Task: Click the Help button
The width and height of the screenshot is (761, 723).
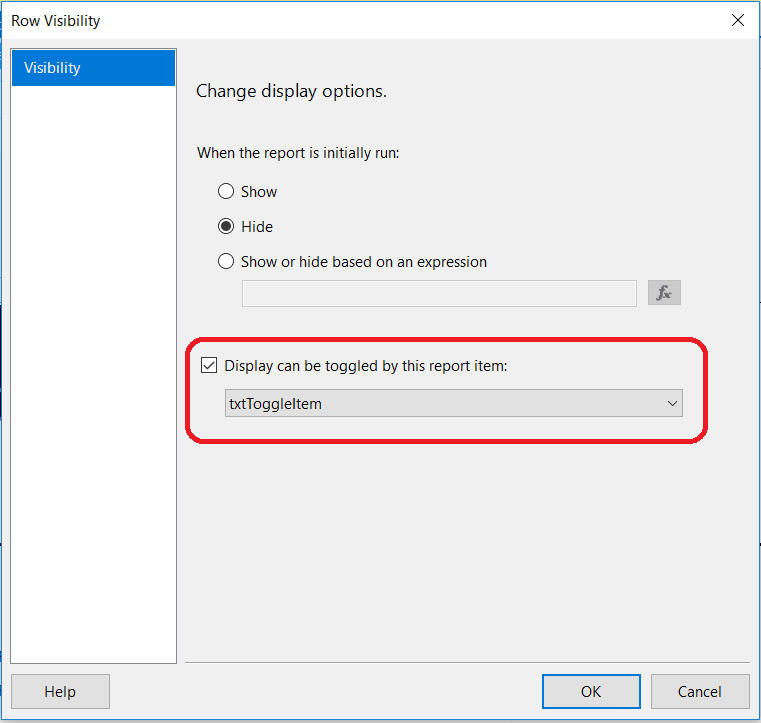Action: pos(60,691)
